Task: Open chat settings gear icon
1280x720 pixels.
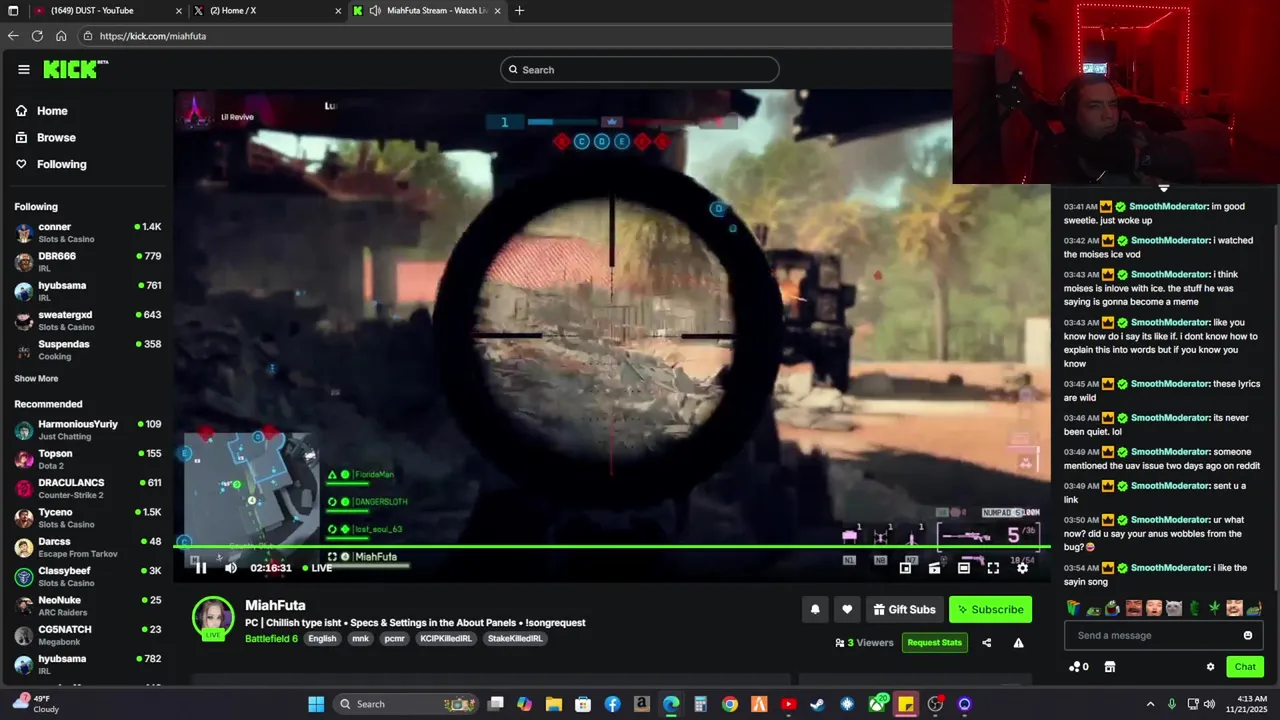Action: [x=1210, y=667]
